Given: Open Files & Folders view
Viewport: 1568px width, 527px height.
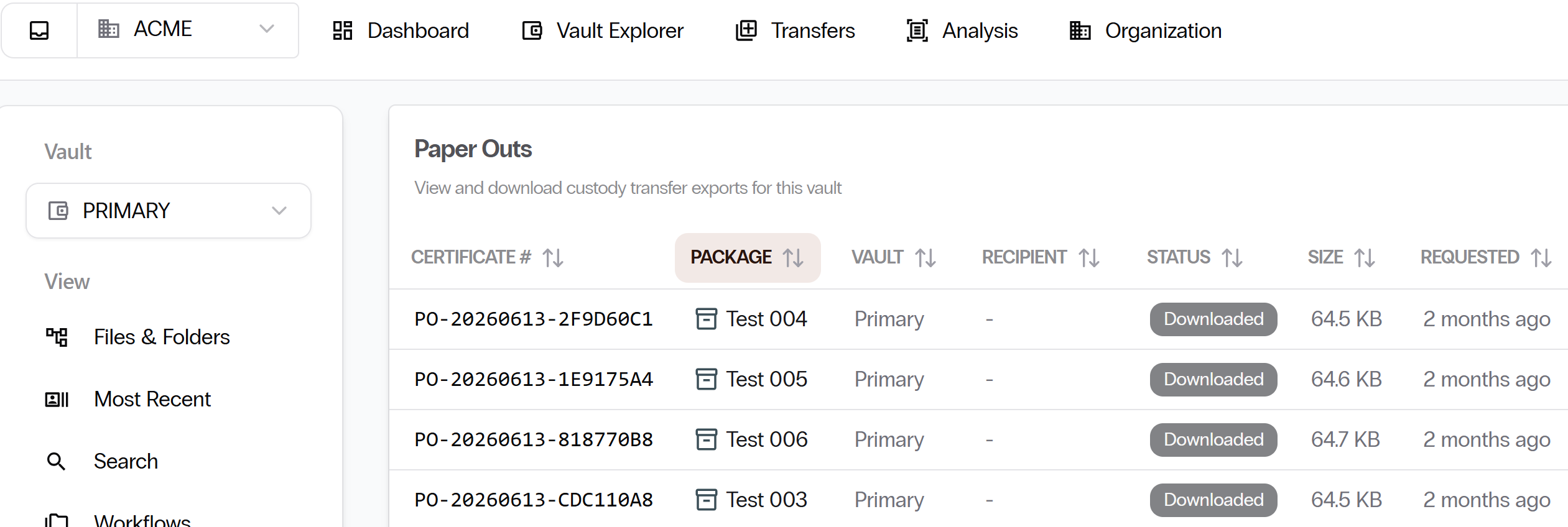Looking at the screenshot, I should [162, 337].
